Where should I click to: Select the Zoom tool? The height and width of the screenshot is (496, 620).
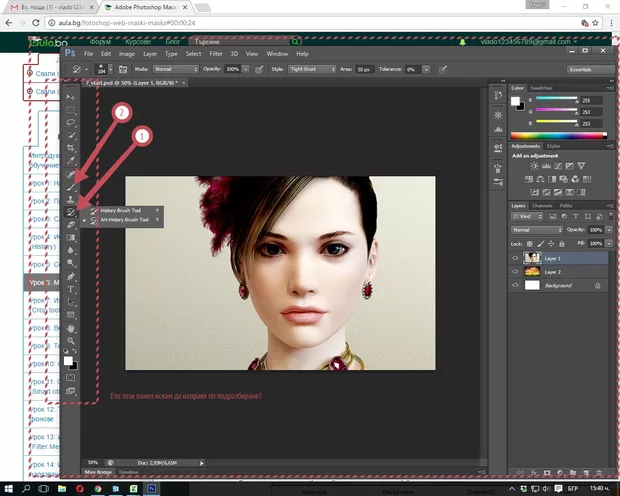[71, 340]
